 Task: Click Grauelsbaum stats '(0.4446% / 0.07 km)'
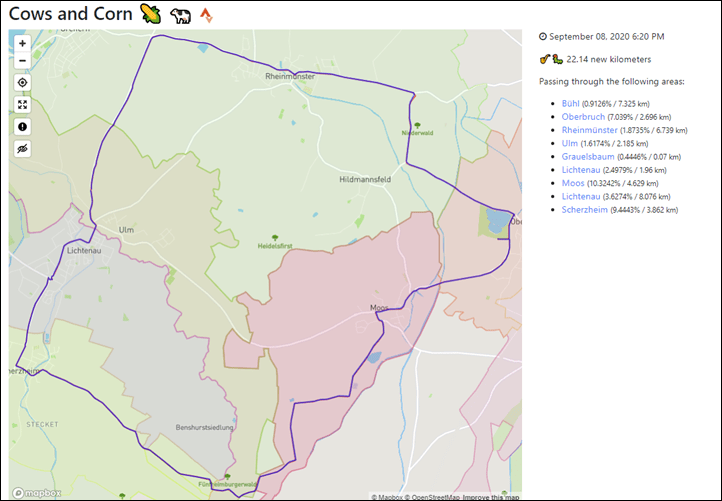point(649,157)
